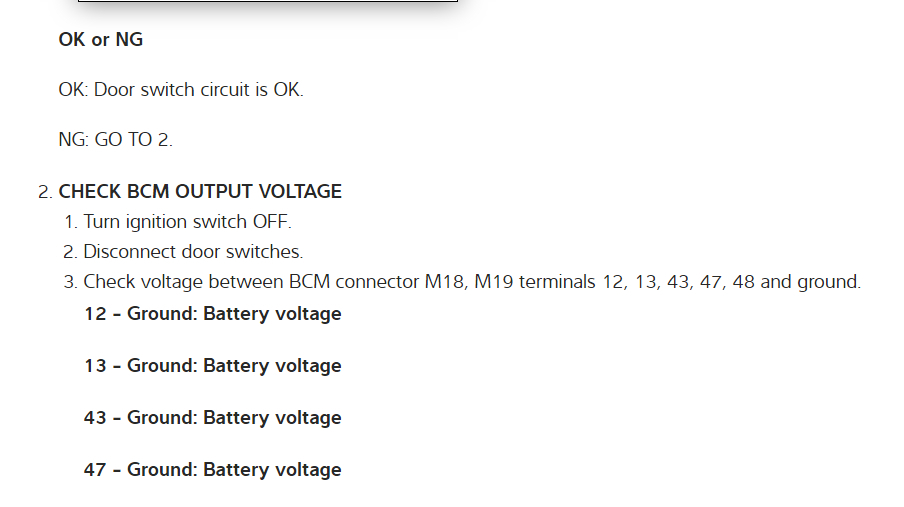The image size is (904, 507).
Task: Select the "NG: GO TO 2." text
Action: pyautogui.click(x=115, y=140)
